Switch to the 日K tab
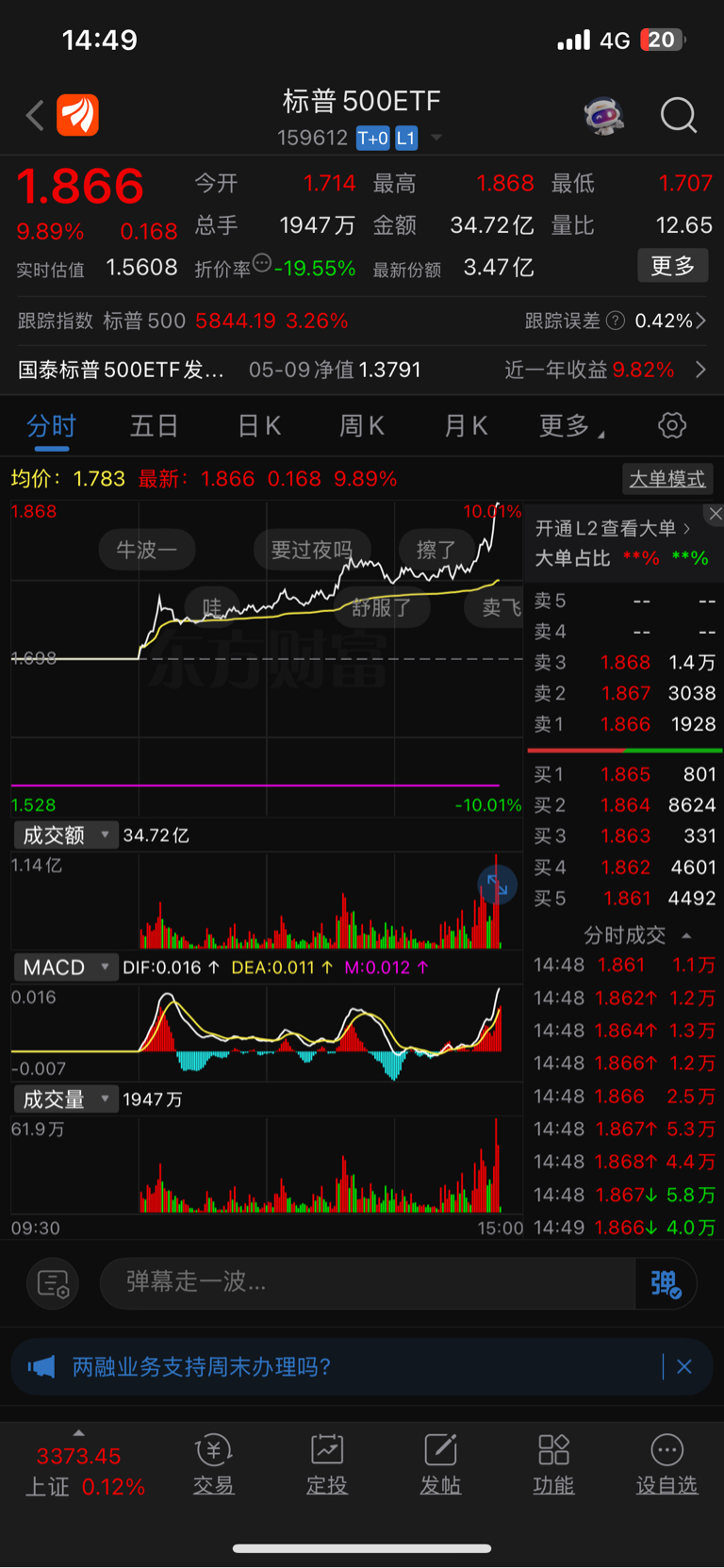The width and height of the screenshot is (724, 1568). (259, 426)
